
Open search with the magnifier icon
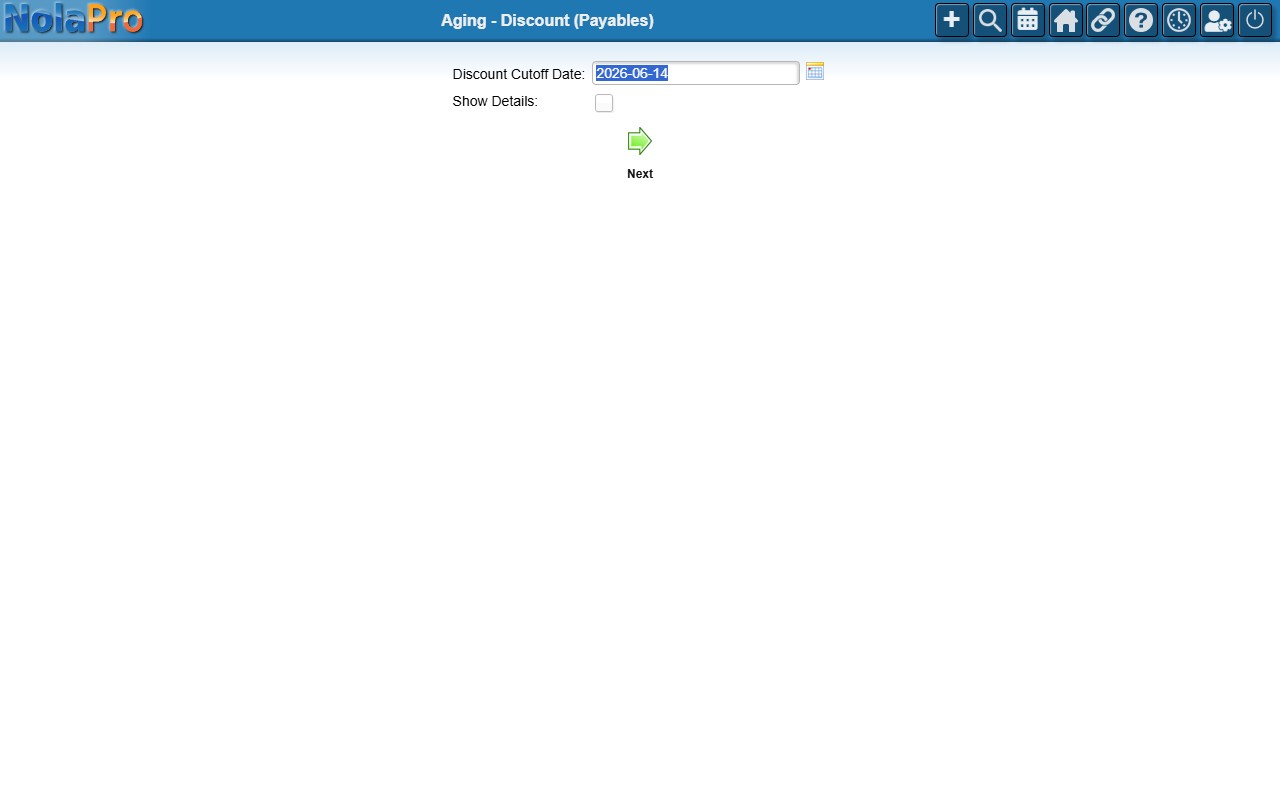(x=990, y=20)
